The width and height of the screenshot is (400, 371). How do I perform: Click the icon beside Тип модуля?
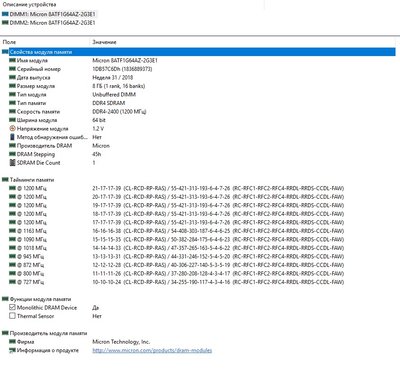coord(12,94)
